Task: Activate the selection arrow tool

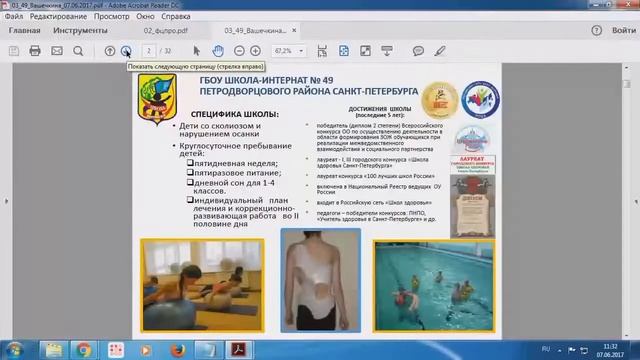Action: point(197,51)
